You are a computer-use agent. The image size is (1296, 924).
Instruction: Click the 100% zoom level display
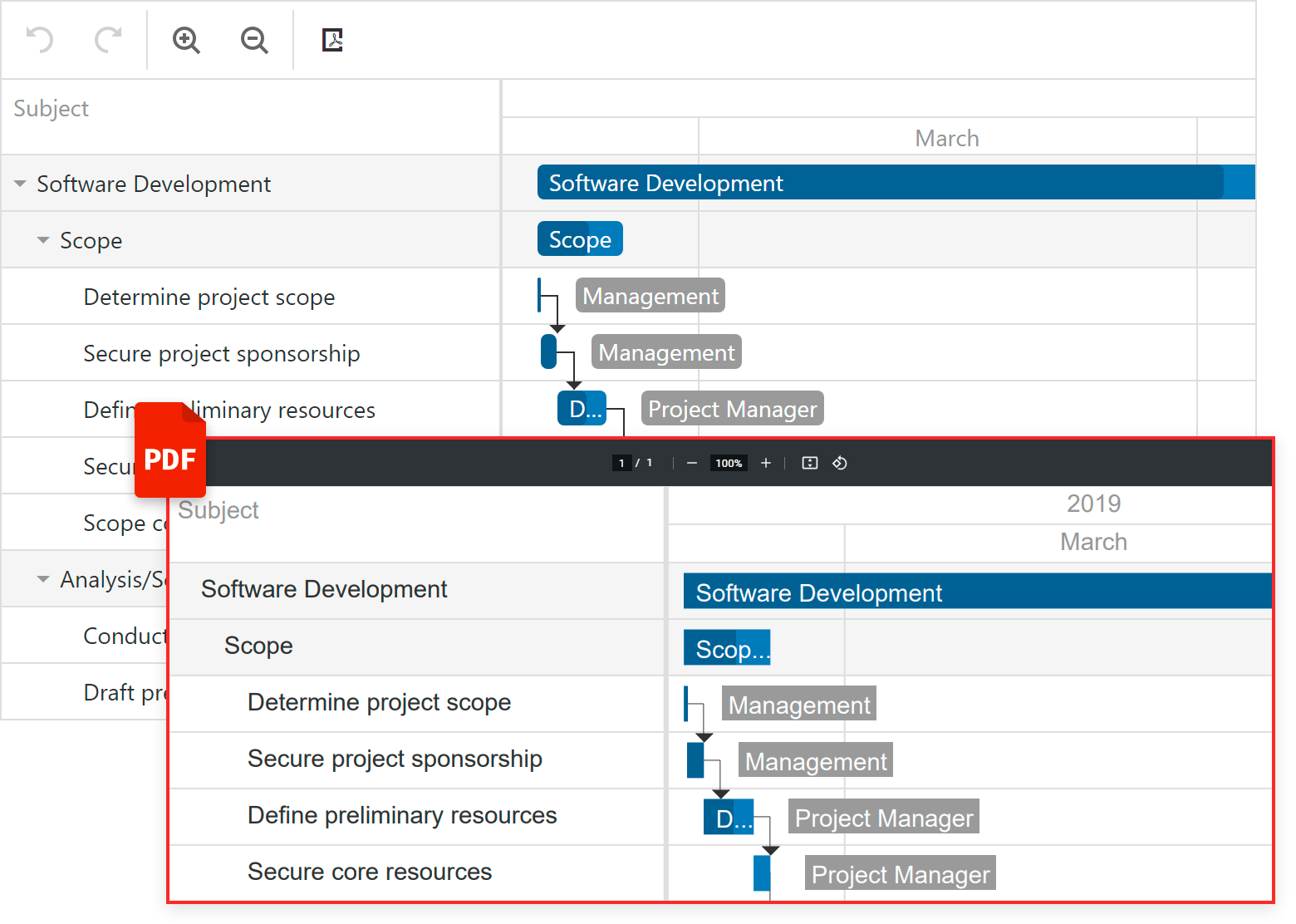click(729, 463)
